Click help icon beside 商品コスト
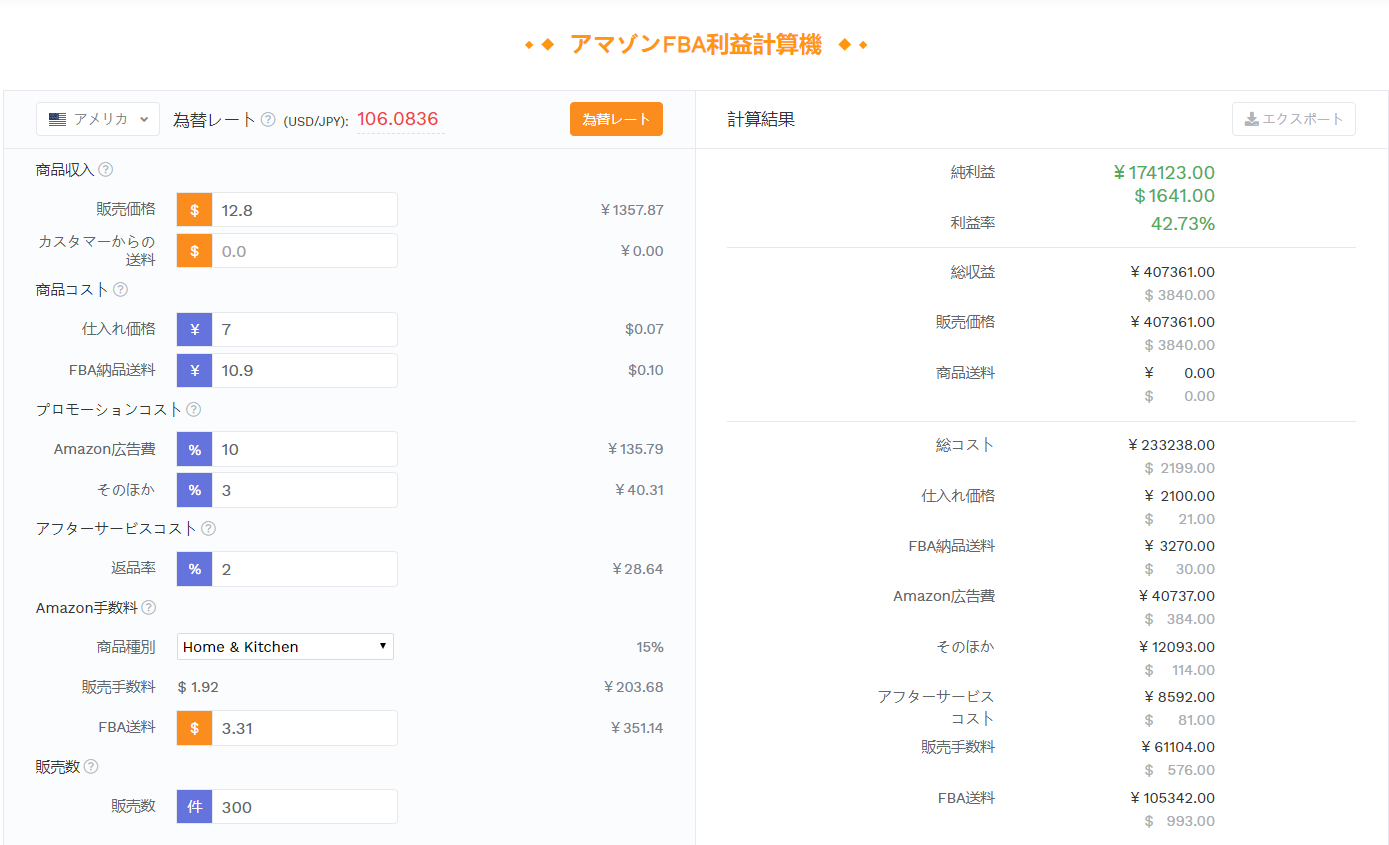The width and height of the screenshot is (1389, 845). coord(120,289)
